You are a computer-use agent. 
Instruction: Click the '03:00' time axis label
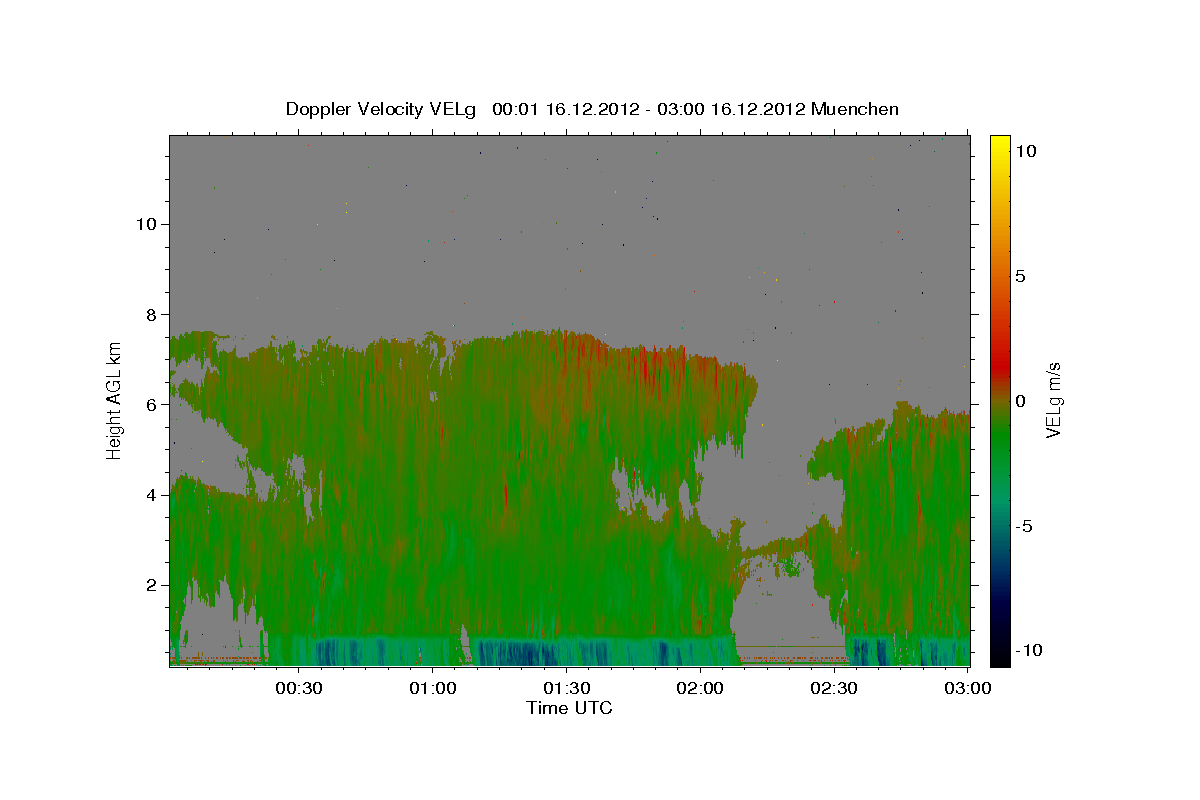click(x=967, y=688)
